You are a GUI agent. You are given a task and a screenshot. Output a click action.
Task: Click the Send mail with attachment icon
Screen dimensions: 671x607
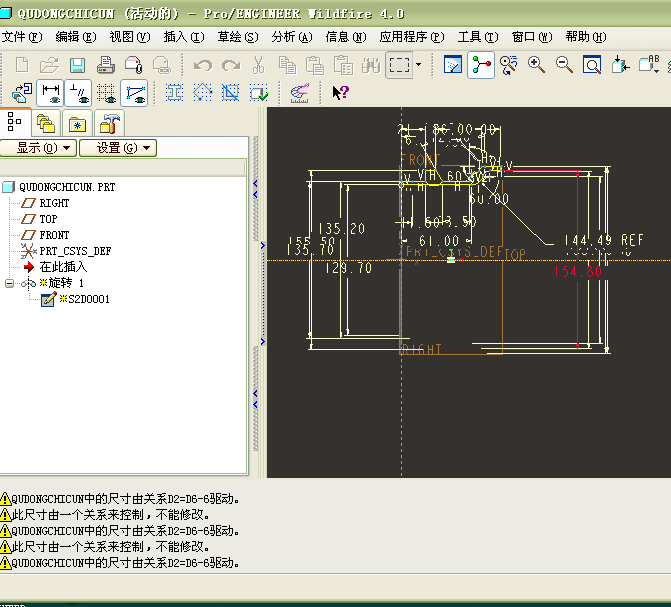[x=134, y=65]
